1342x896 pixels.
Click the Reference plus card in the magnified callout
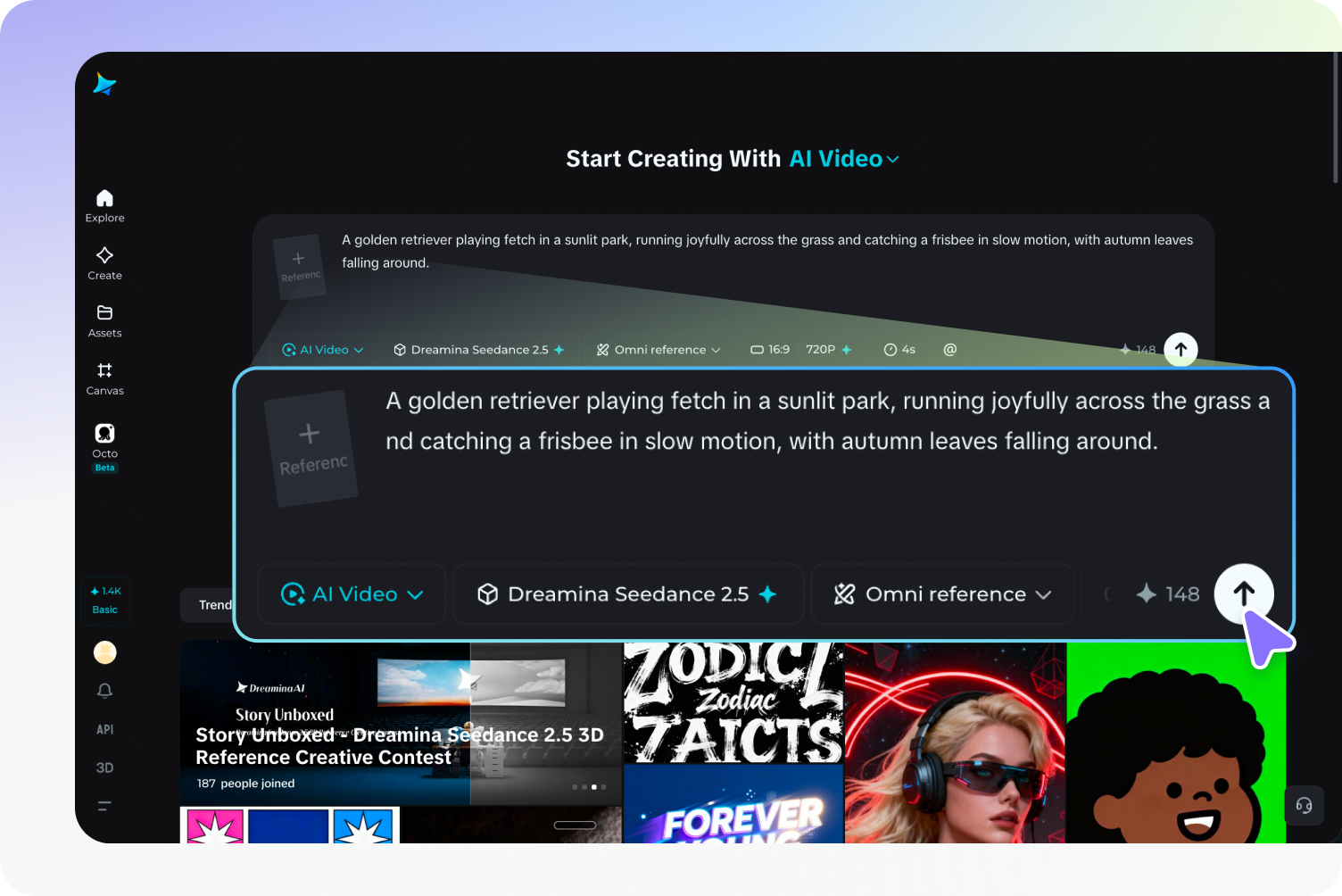[x=311, y=448]
